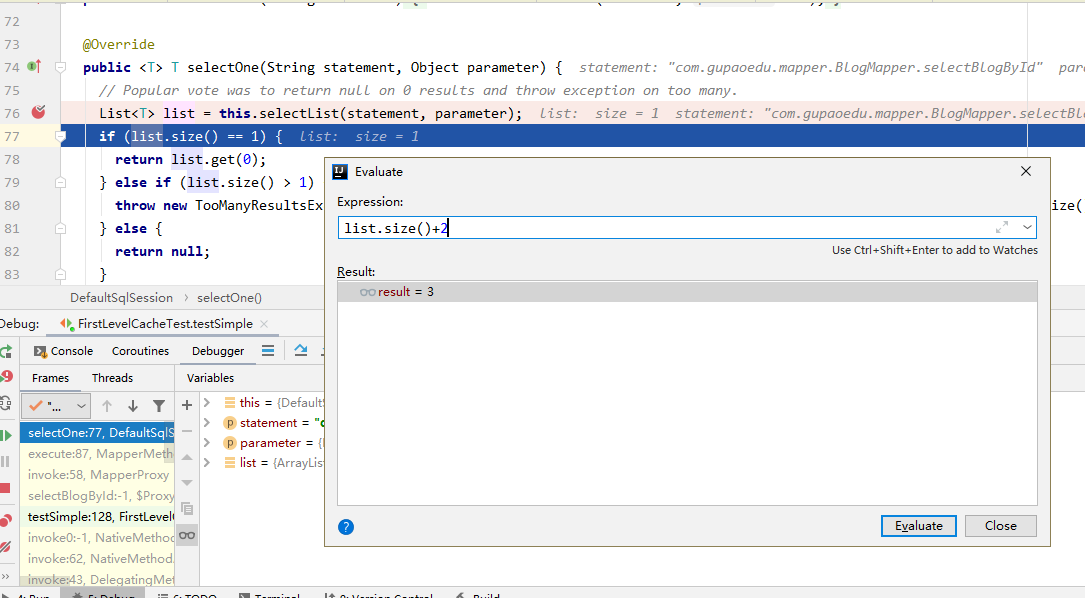Toggle Mute Breakpoints icon
Image resolution: width=1085 pixels, height=598 pixels.
(6, 547)
